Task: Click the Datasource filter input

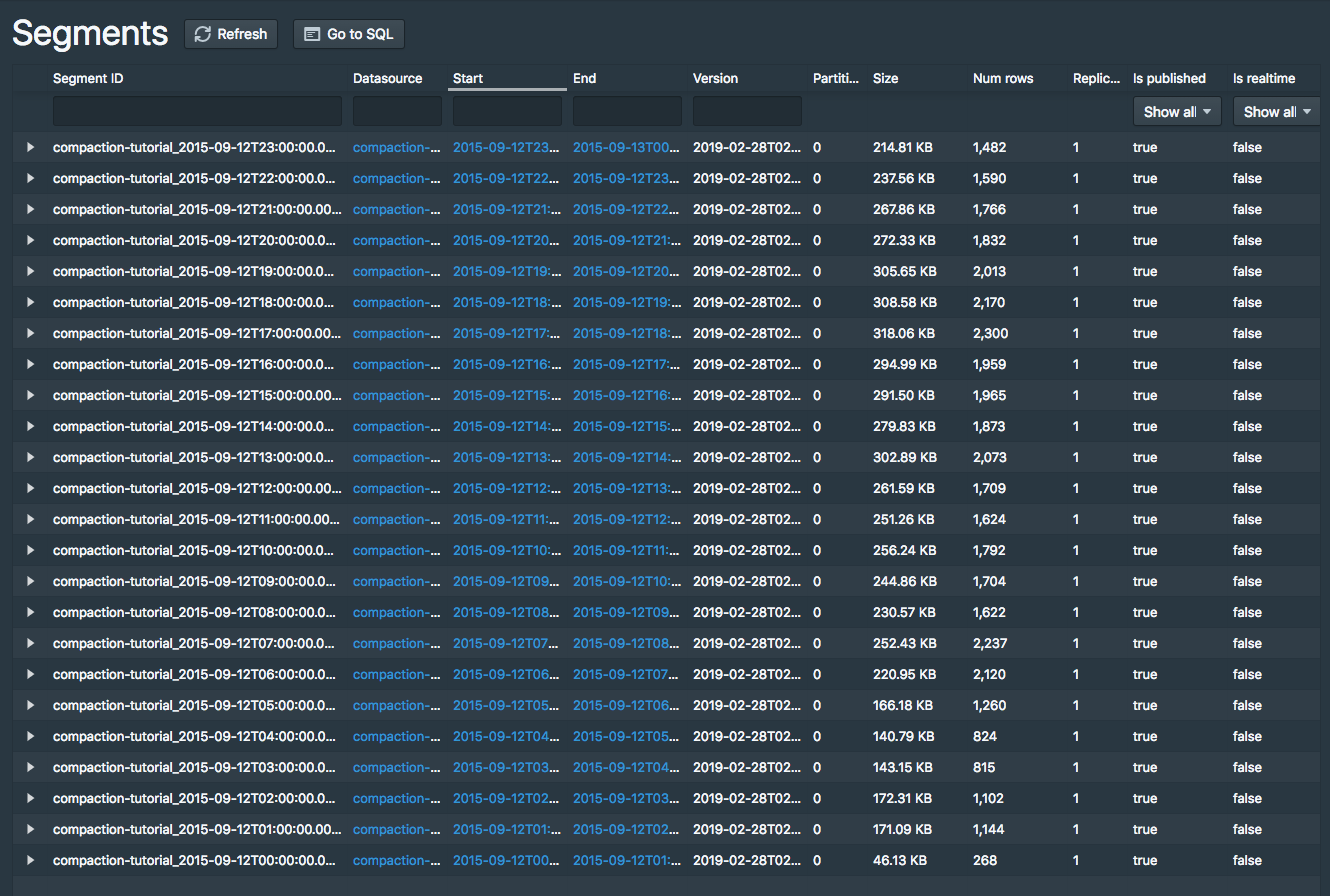Action: [396, 111]
